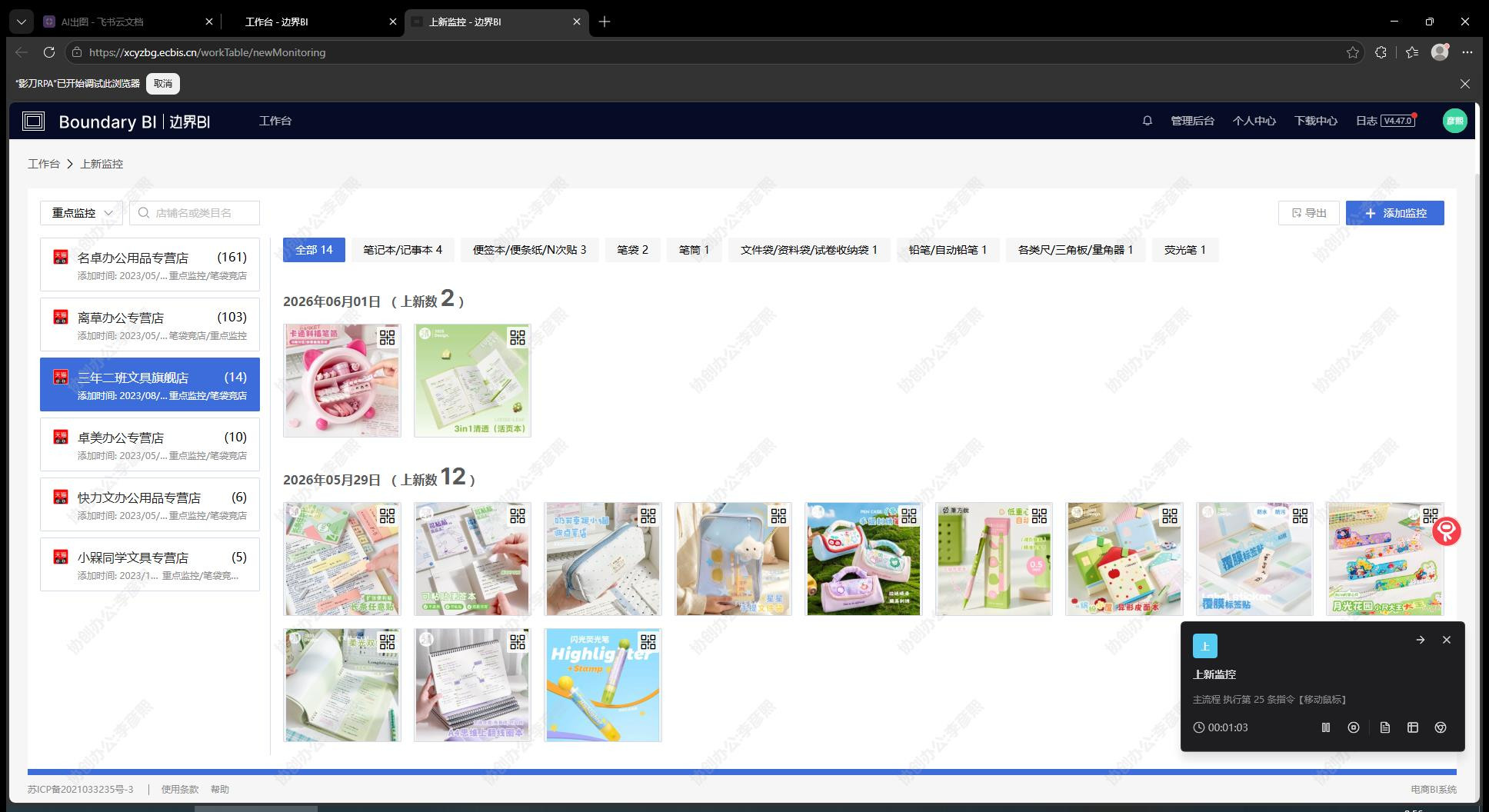Select store 小槑同学文具专营店 (5)
Screen dimensions: 1489x812
150,564
